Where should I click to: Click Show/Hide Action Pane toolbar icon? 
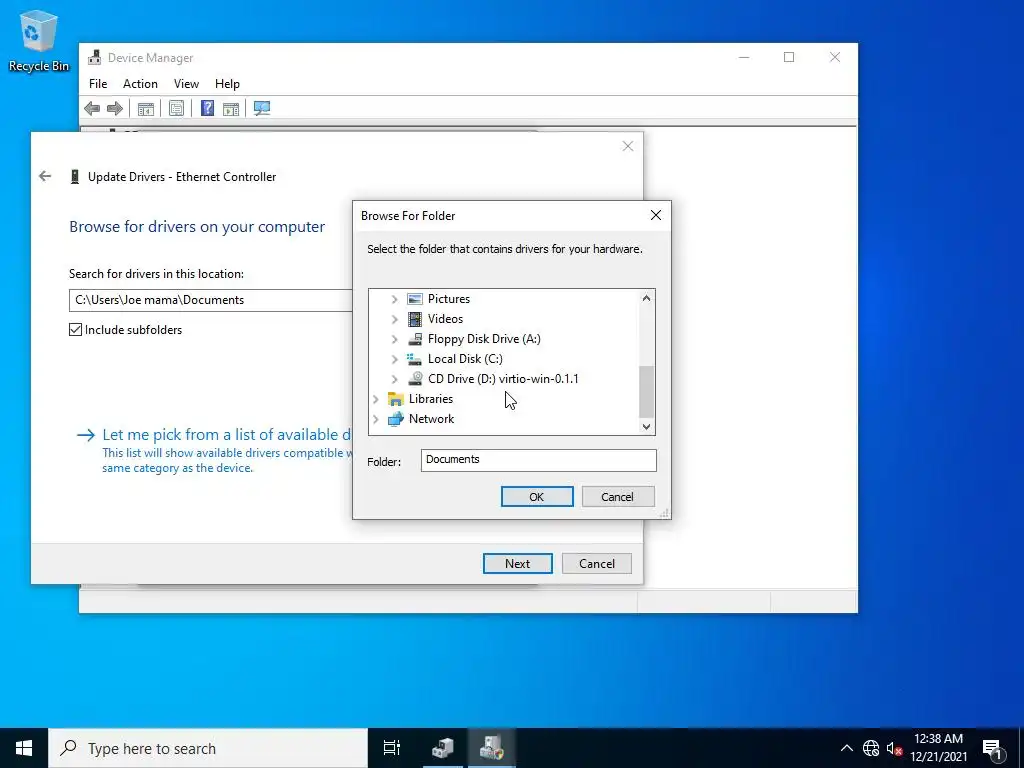[231, 108]
